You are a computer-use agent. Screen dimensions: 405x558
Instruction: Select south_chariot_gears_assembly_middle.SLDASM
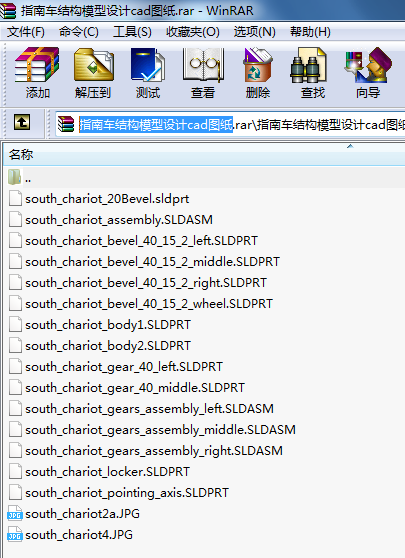(x=161, y=430)
